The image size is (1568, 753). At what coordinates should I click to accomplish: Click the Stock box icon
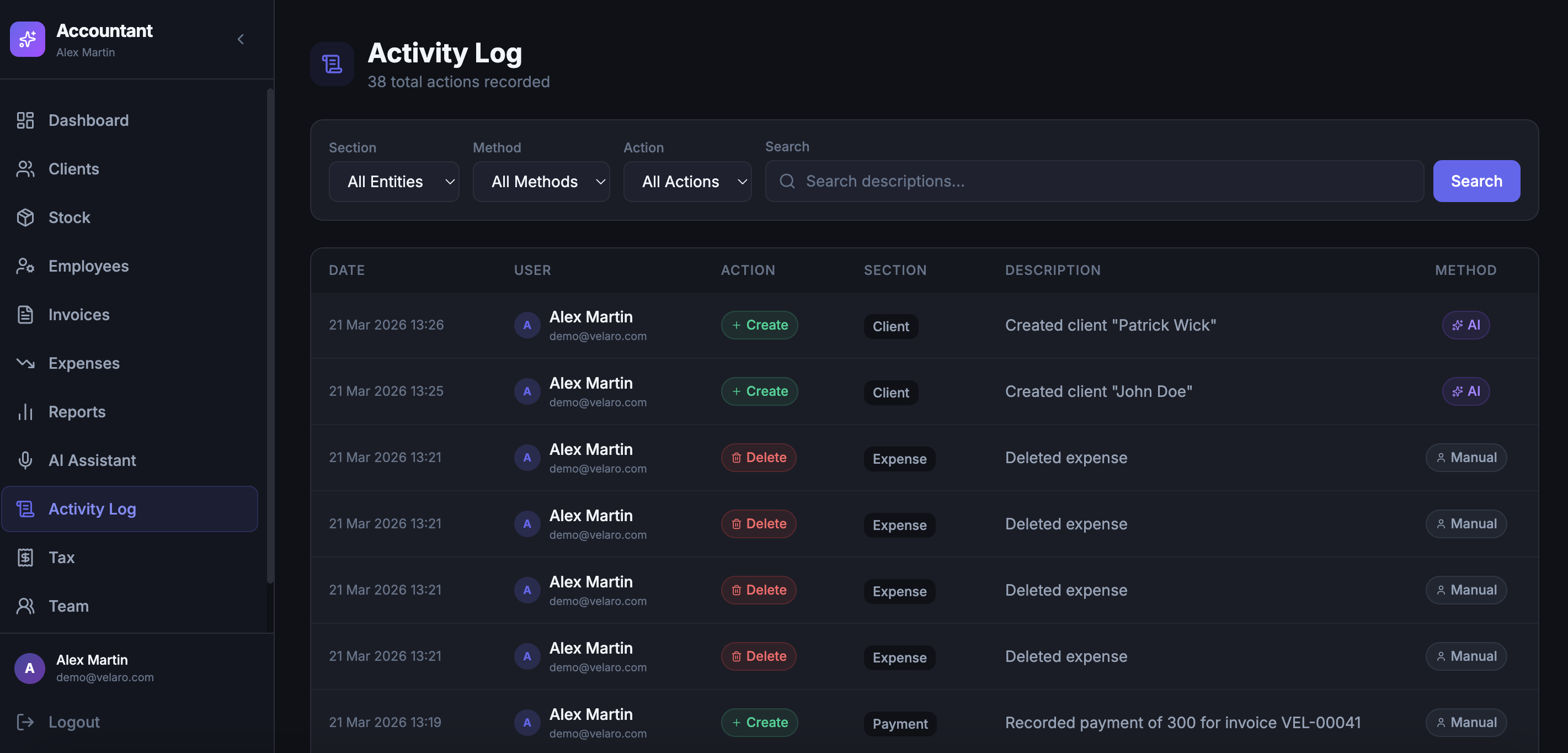(25, 218)
